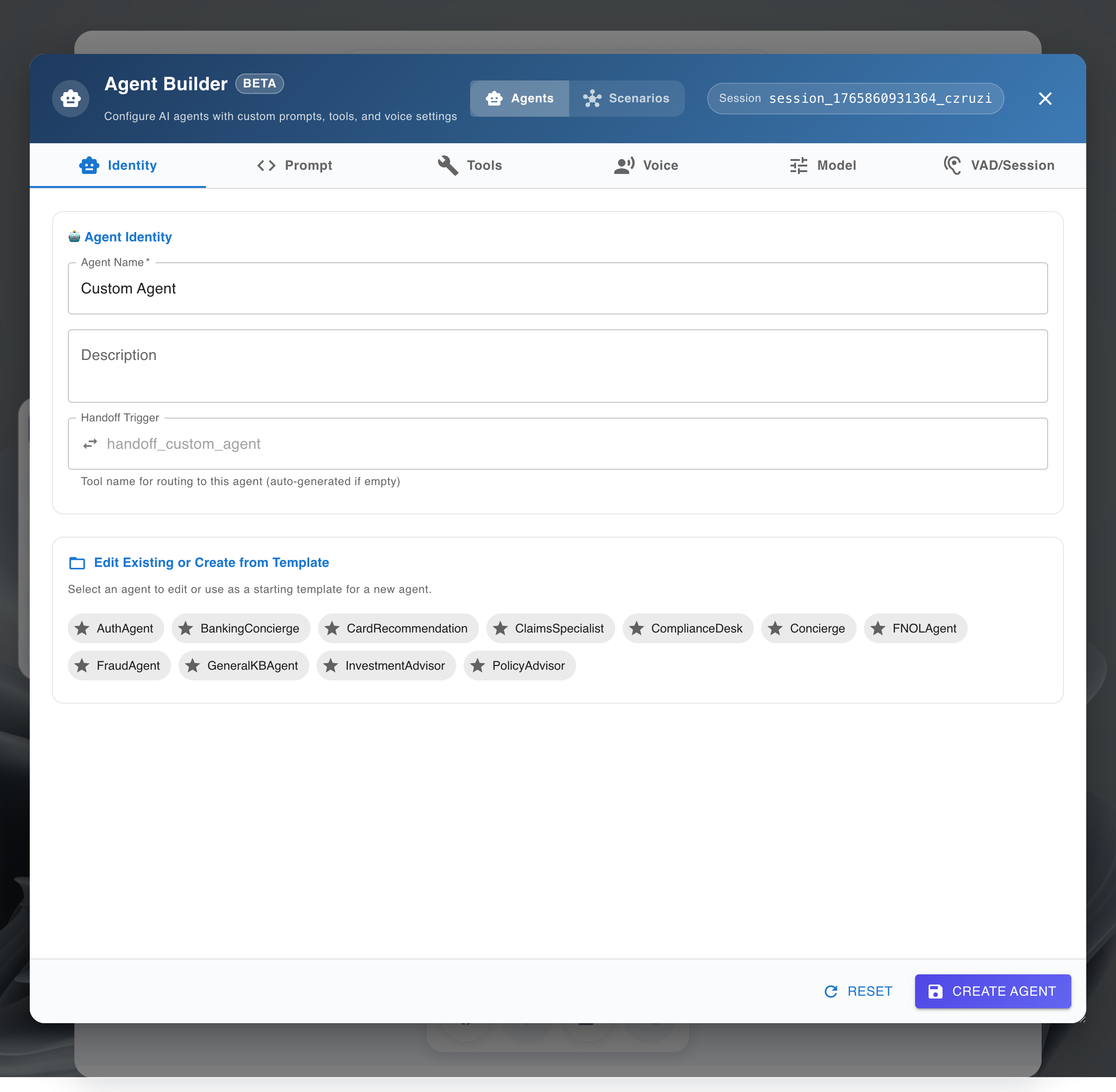
Task: Switch to the Scenarios view
Action: (627, 98)
